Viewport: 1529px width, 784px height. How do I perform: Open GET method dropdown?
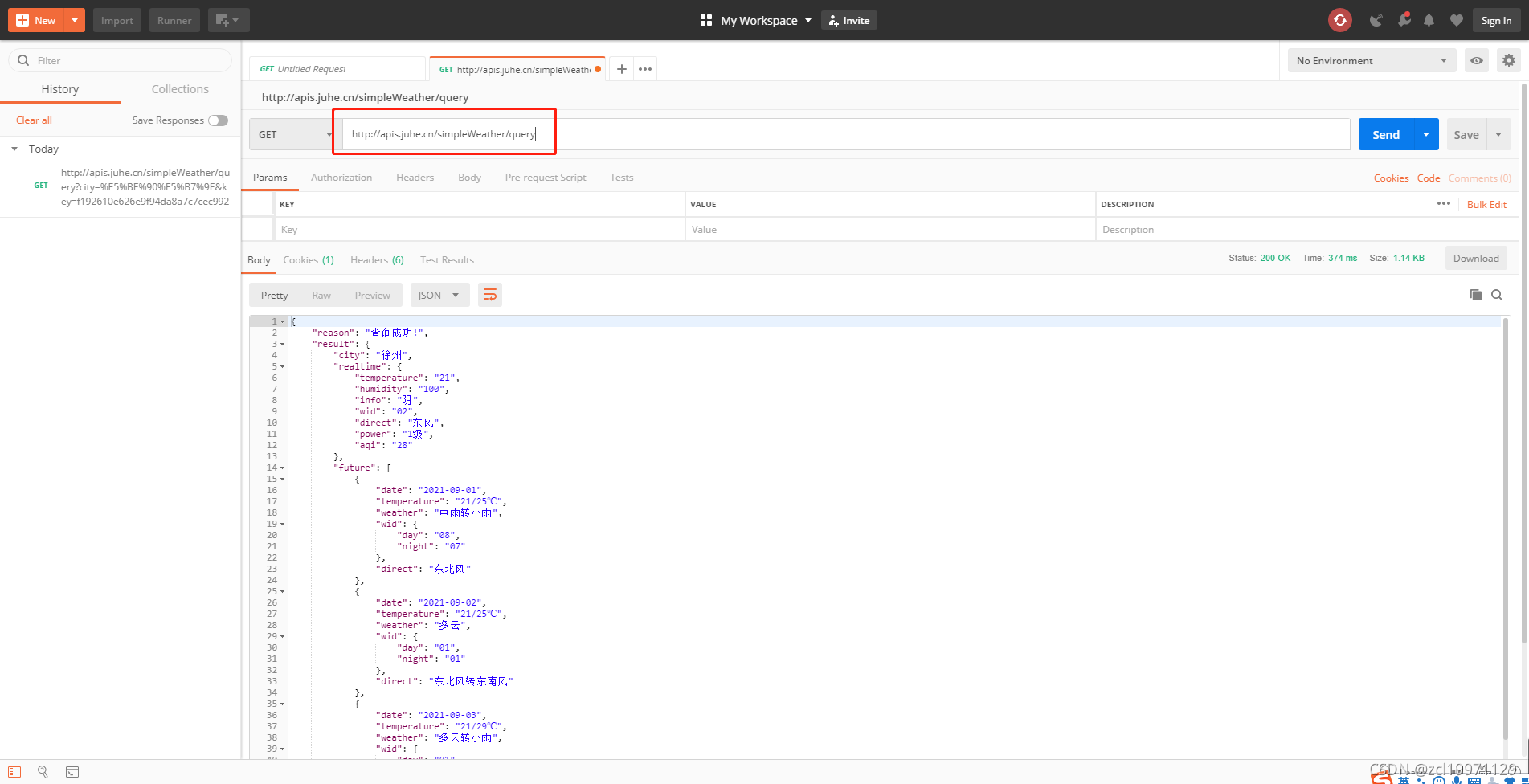point(292,134)
